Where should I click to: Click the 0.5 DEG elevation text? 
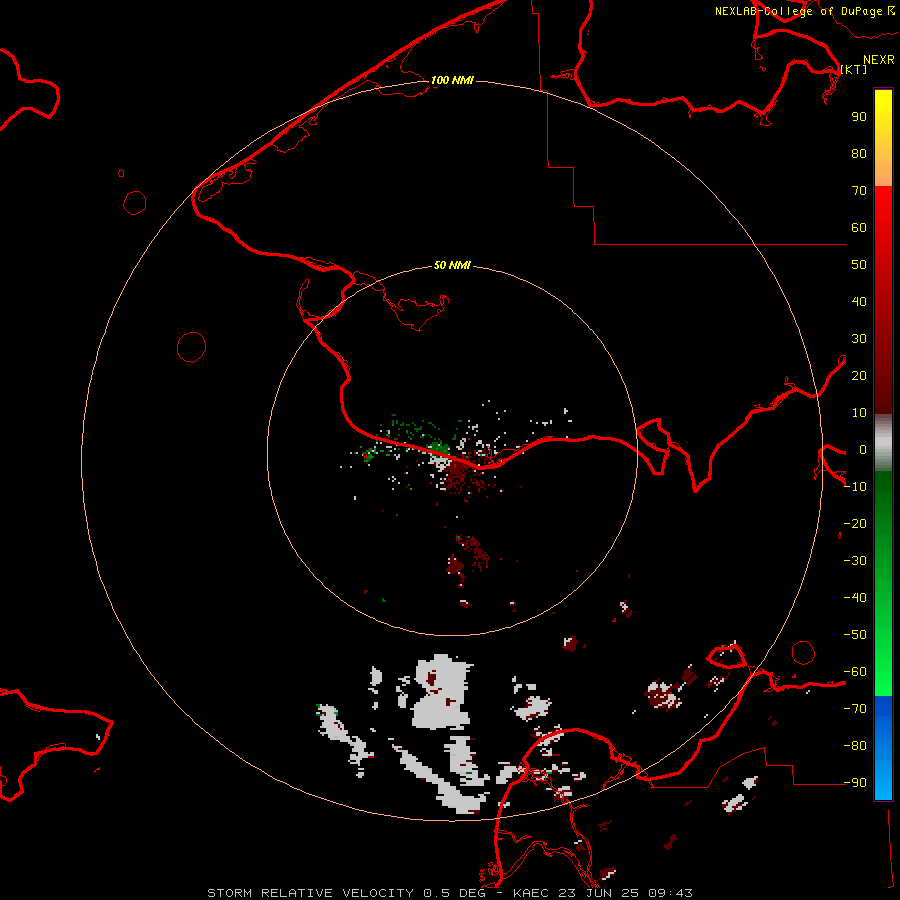point(454,893)
